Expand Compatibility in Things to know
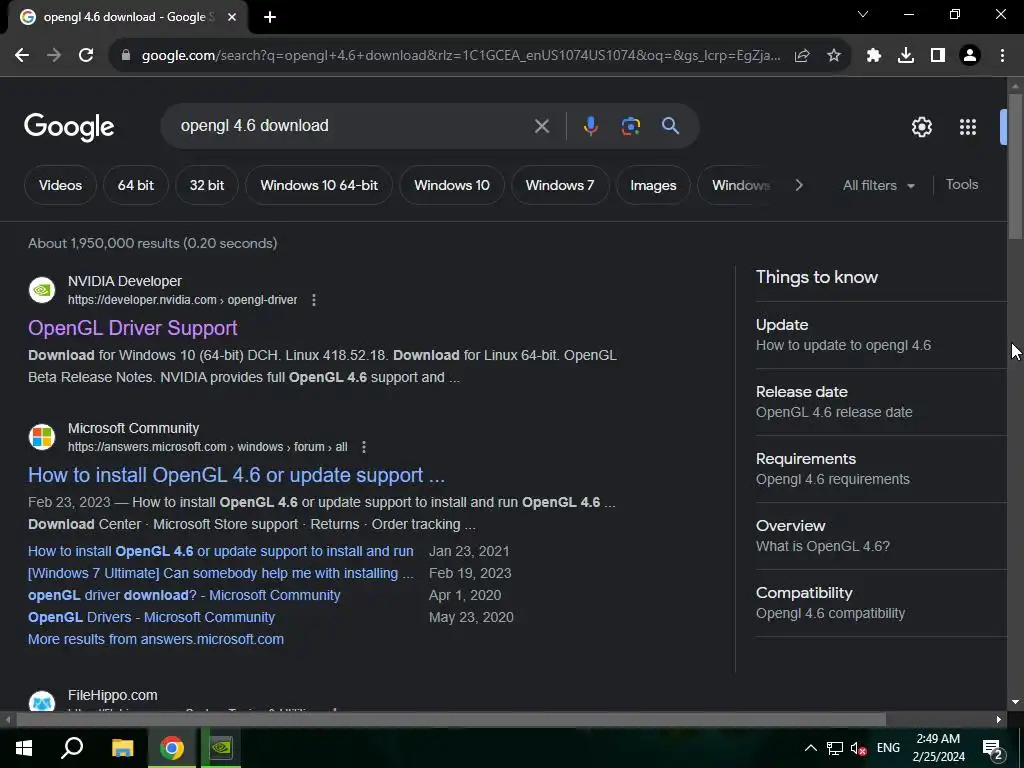Viewport: 1024px width, 768px height. (881, 603)
